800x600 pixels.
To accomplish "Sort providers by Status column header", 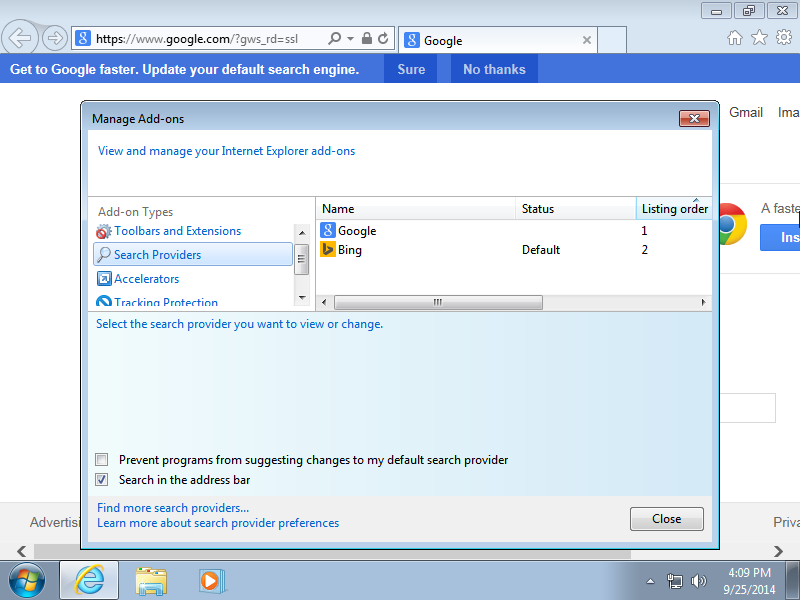I will (x=576, y=209).
